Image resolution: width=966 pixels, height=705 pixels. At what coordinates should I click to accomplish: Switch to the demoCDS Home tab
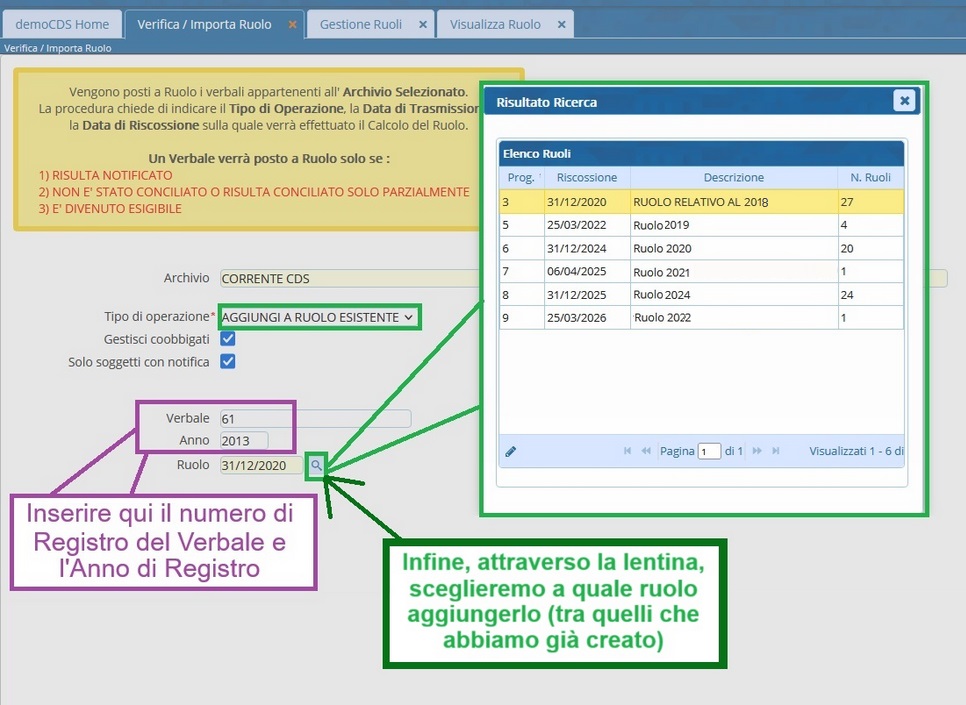[x=62, y=24]
